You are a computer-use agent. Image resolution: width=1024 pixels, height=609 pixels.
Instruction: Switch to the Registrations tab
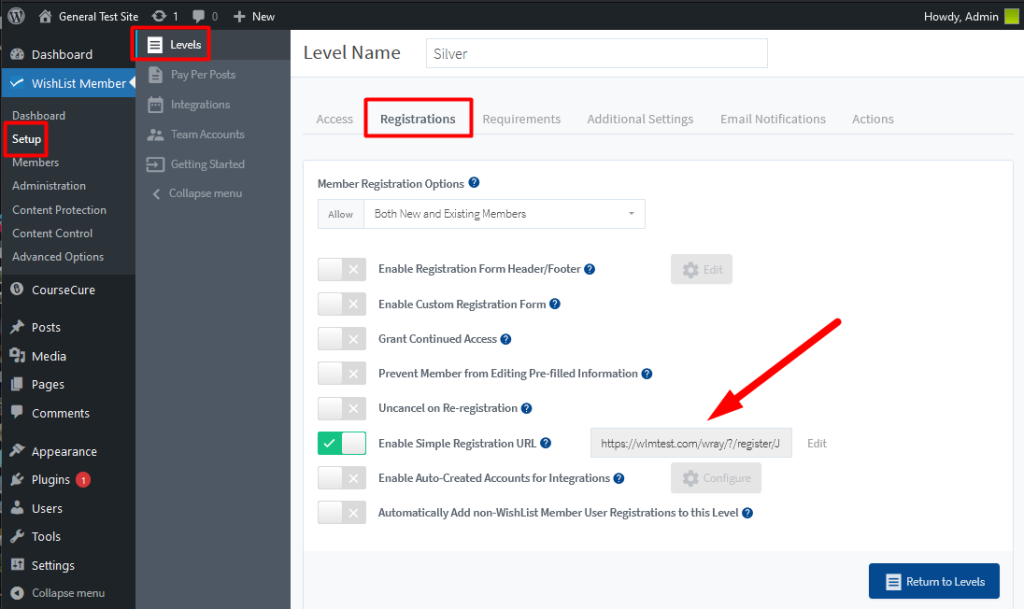418,119
